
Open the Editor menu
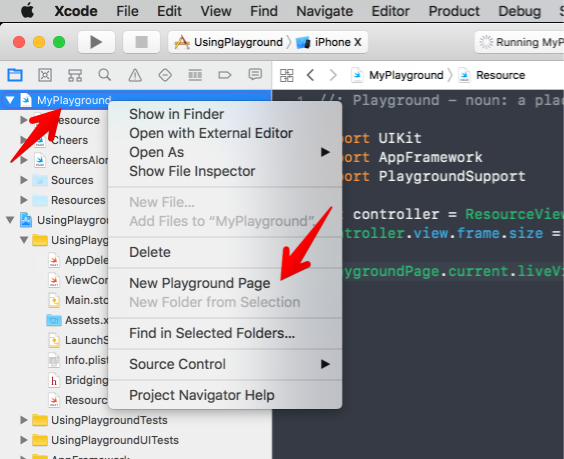(391, 11)
